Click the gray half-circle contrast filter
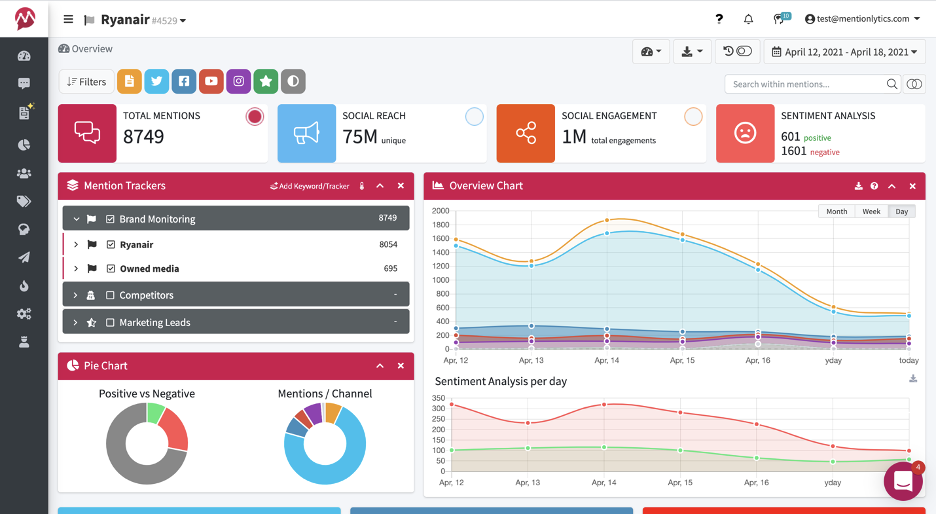The image size is (936, 514). click(293, 81)
